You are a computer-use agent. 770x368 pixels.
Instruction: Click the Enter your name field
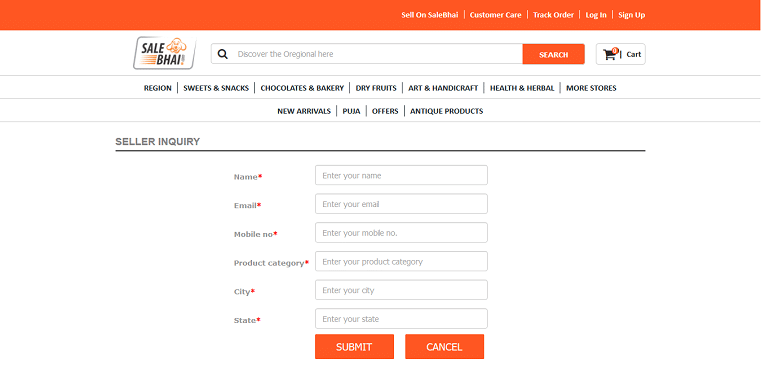click(x=401, y=175)
